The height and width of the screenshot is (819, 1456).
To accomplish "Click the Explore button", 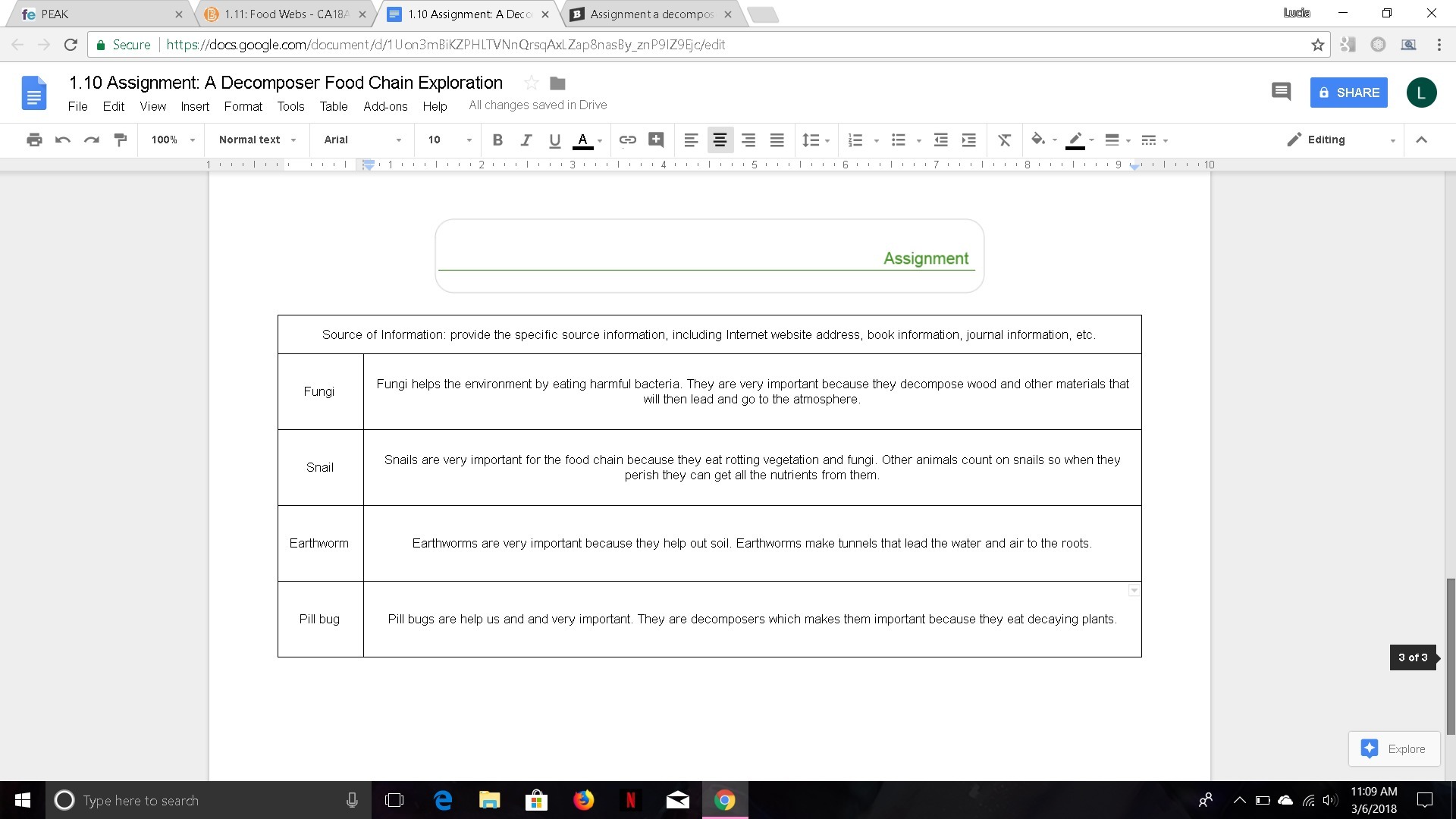I will pos(1394,748).
